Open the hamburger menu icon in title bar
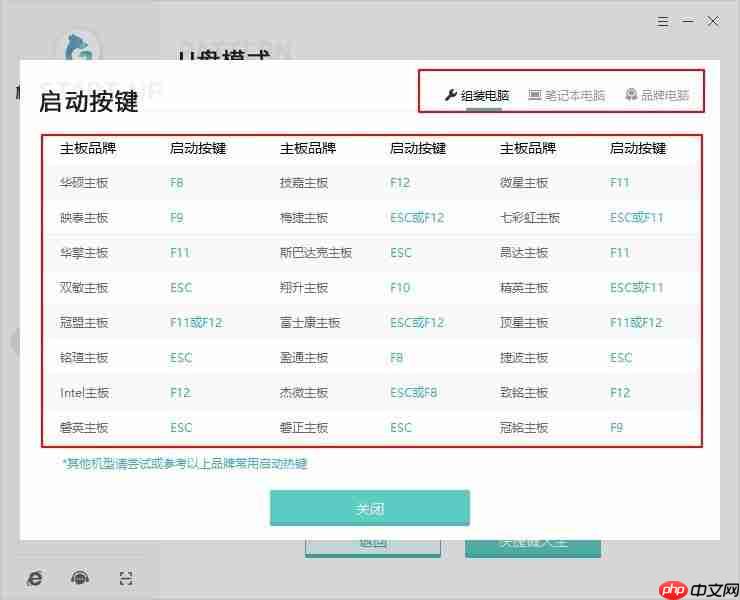Viewport: 740px width, 600px height. (x=663, y=21)
